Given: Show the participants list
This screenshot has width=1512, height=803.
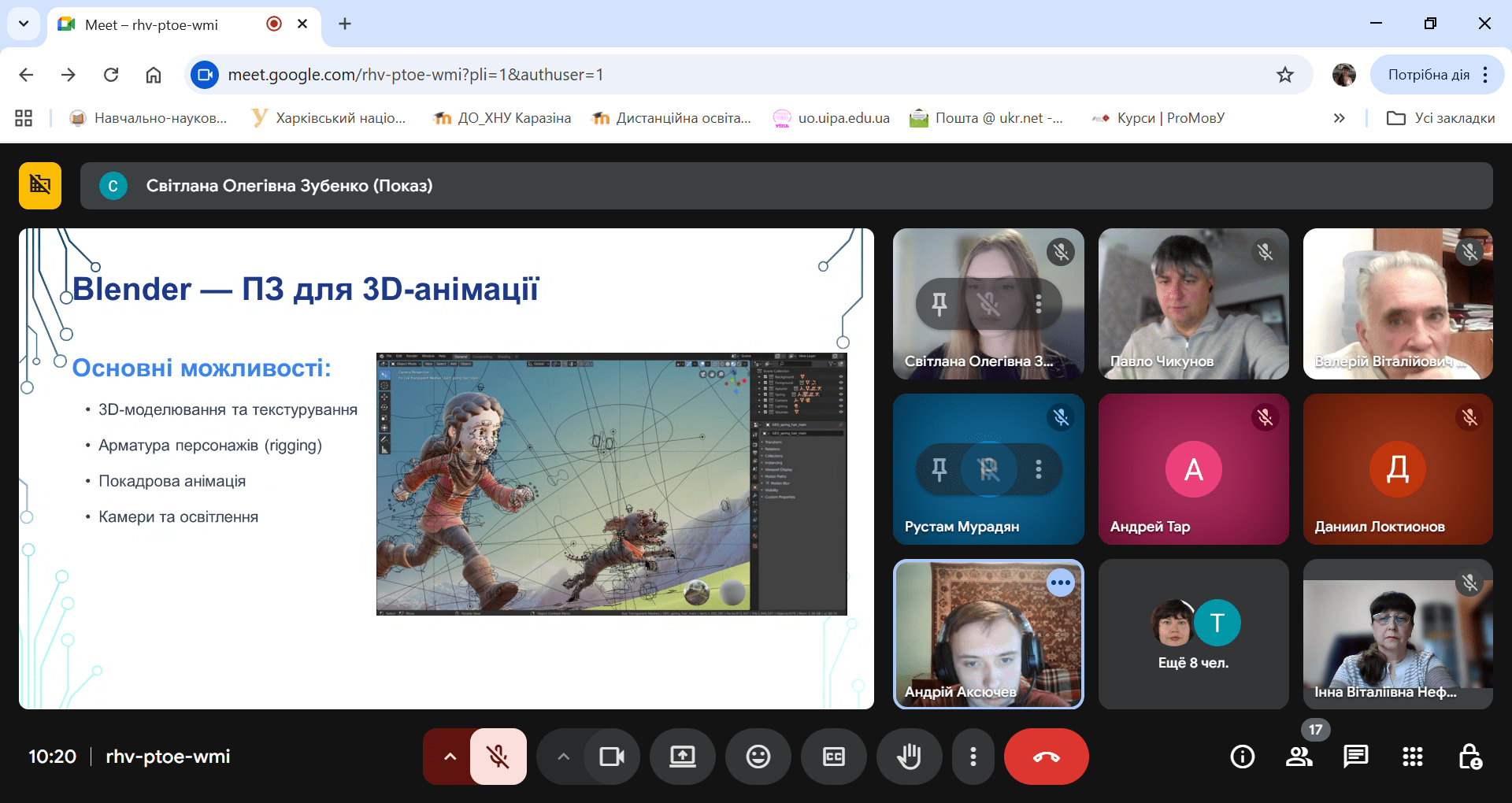Looking at the screenshot, I should click(x=1299, y=757).
